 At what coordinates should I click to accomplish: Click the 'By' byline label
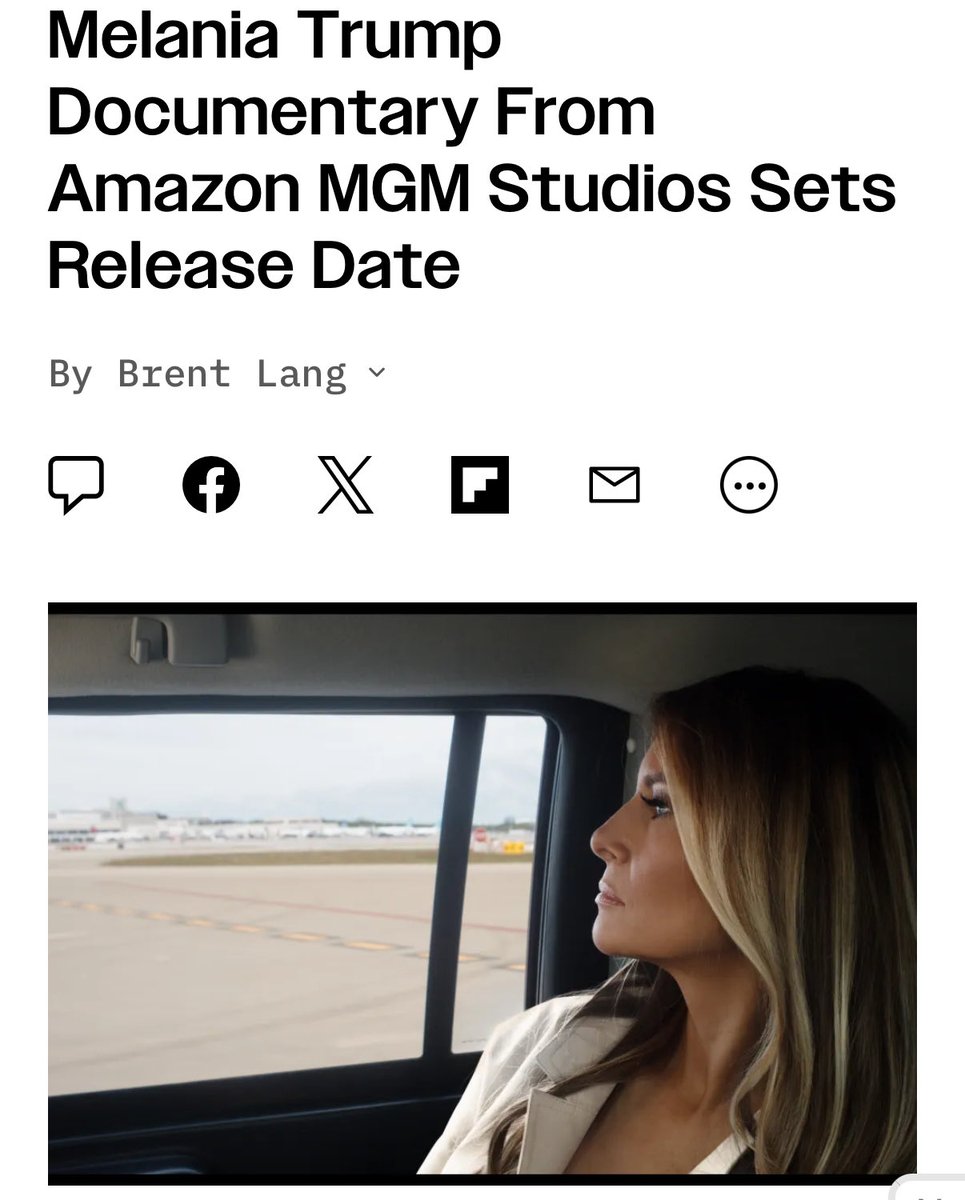[70, 374]
